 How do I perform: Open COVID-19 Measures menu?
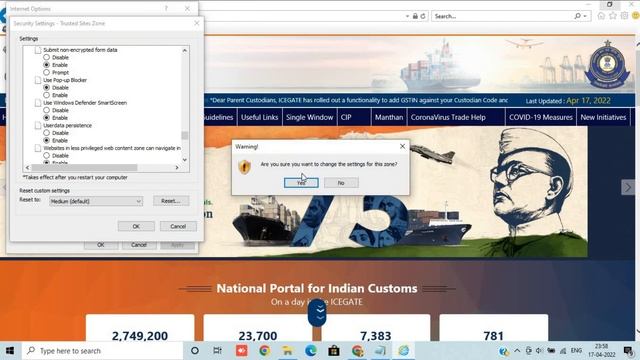[x=541, y=117]
